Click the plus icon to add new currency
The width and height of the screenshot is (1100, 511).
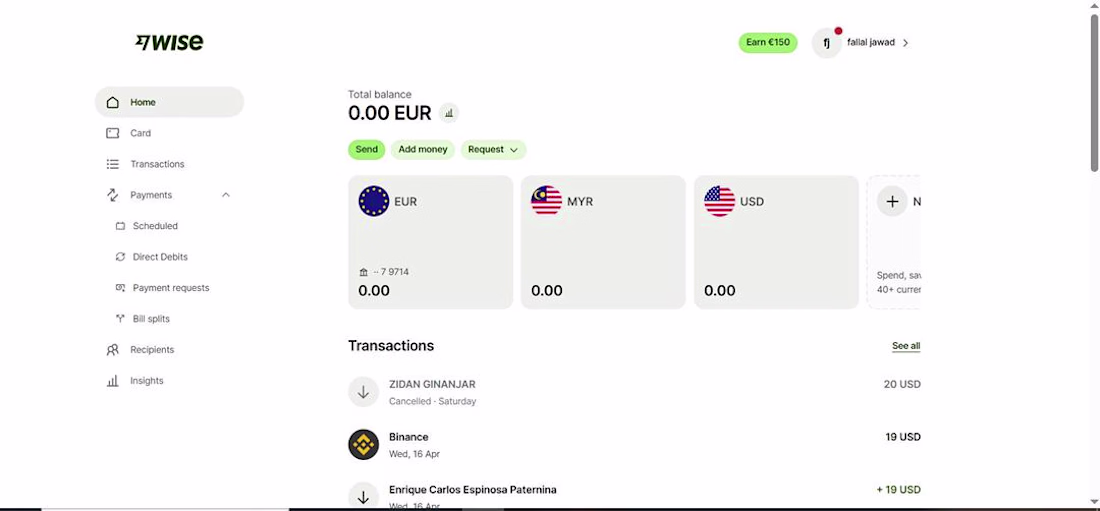click(x=892, y=201)
